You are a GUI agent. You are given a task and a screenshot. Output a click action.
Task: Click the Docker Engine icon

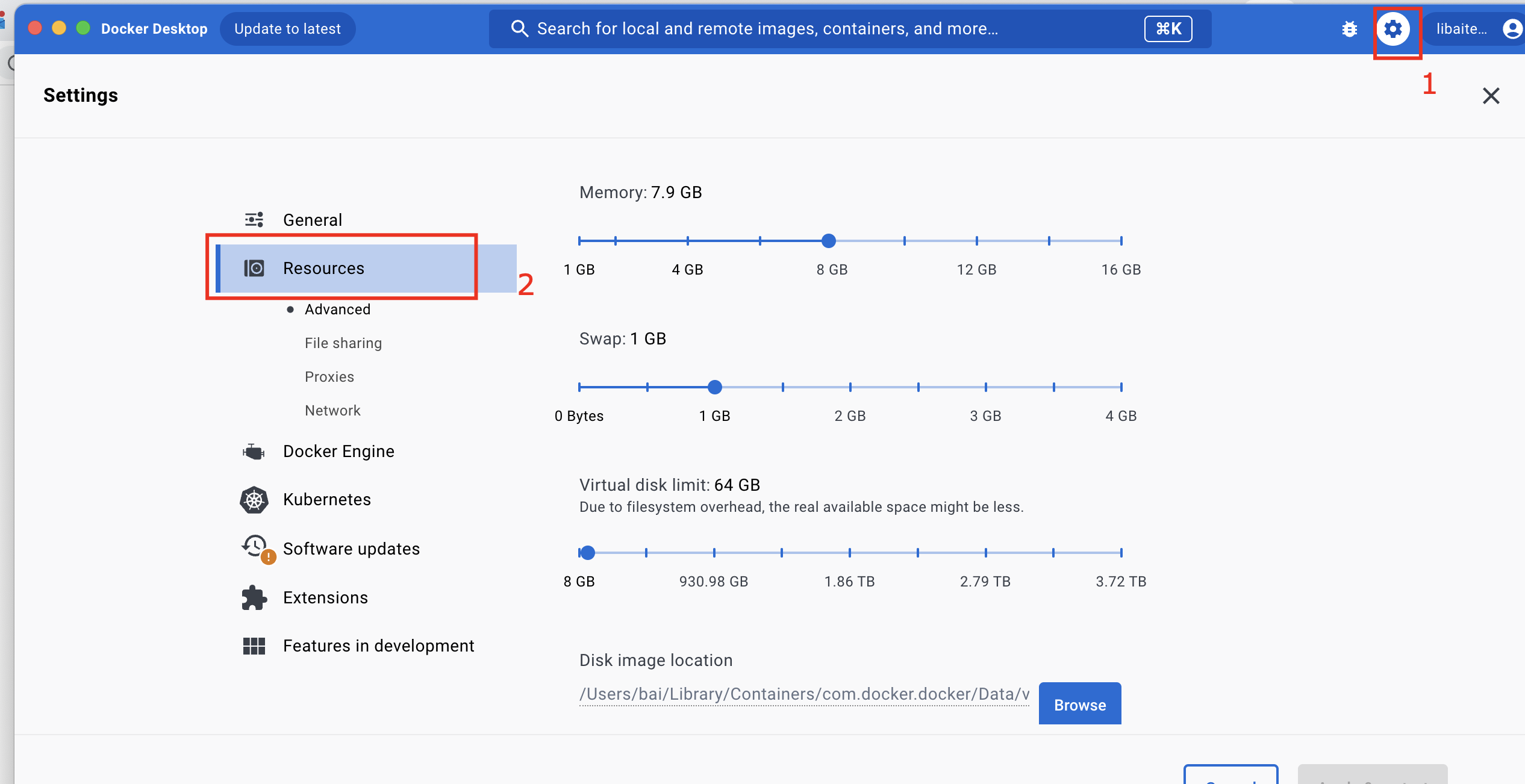(254, 452)
